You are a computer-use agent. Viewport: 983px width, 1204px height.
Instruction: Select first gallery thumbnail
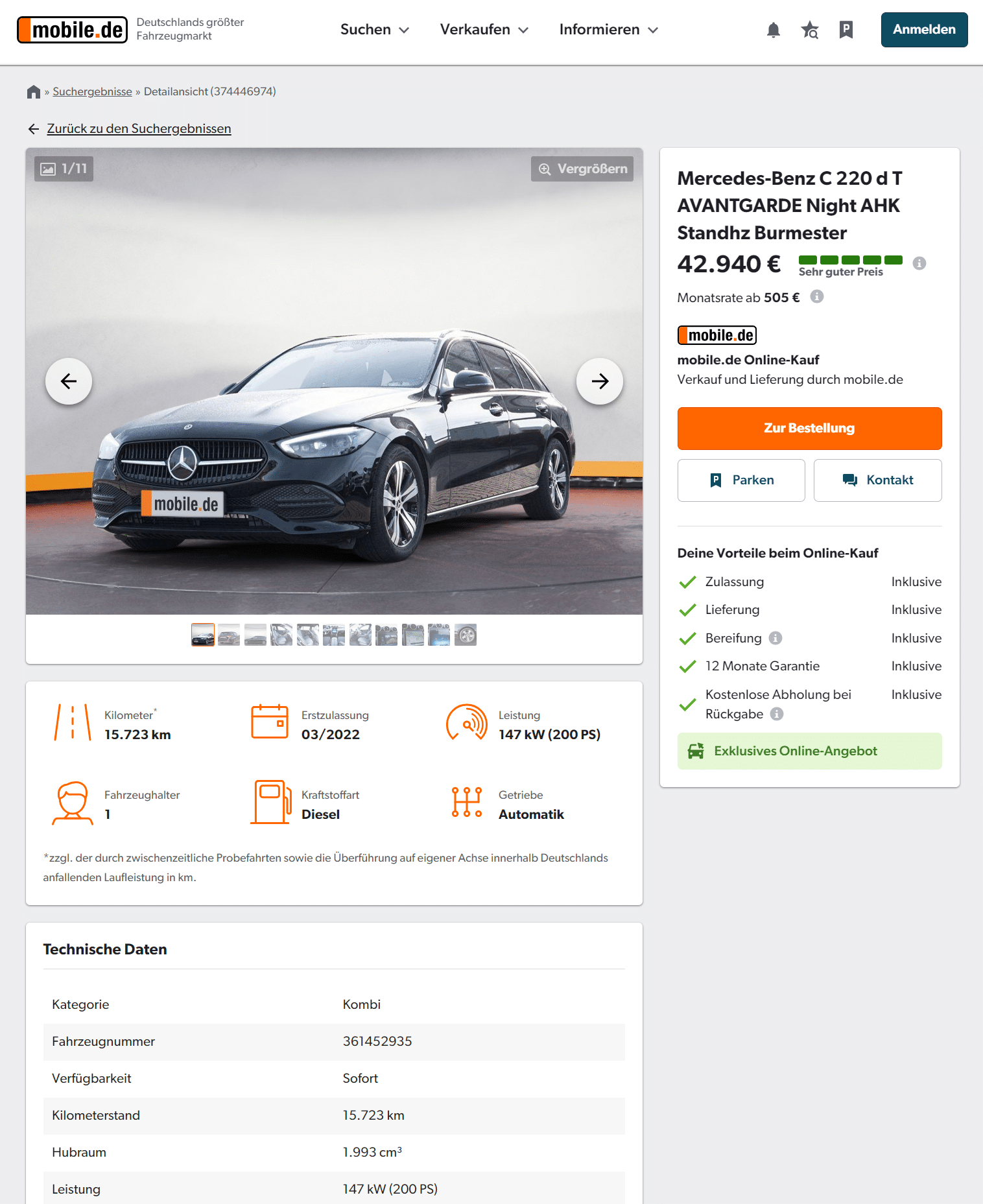(203, 635)
